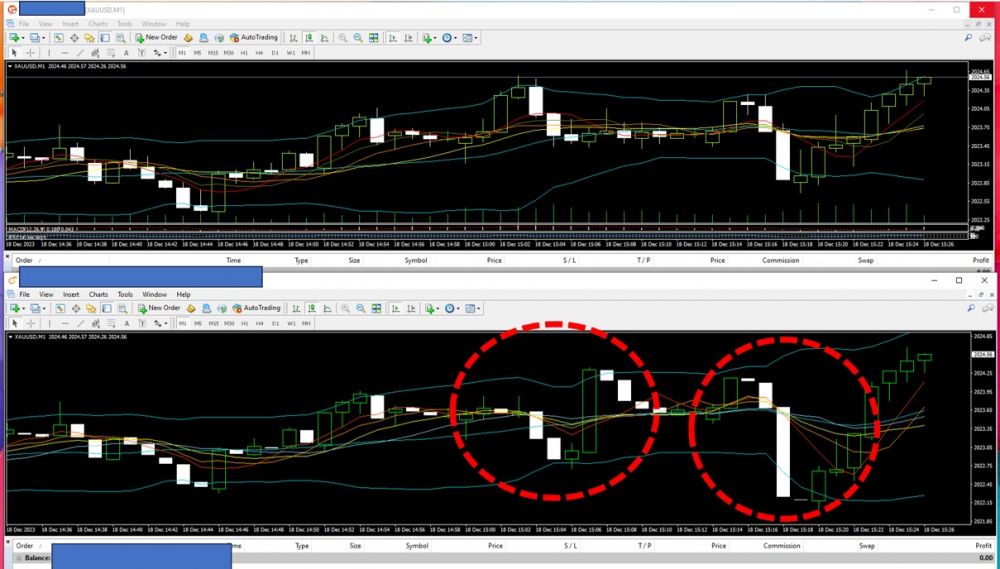Show the Navigator panel in the upper window

[x=89, y=38]
